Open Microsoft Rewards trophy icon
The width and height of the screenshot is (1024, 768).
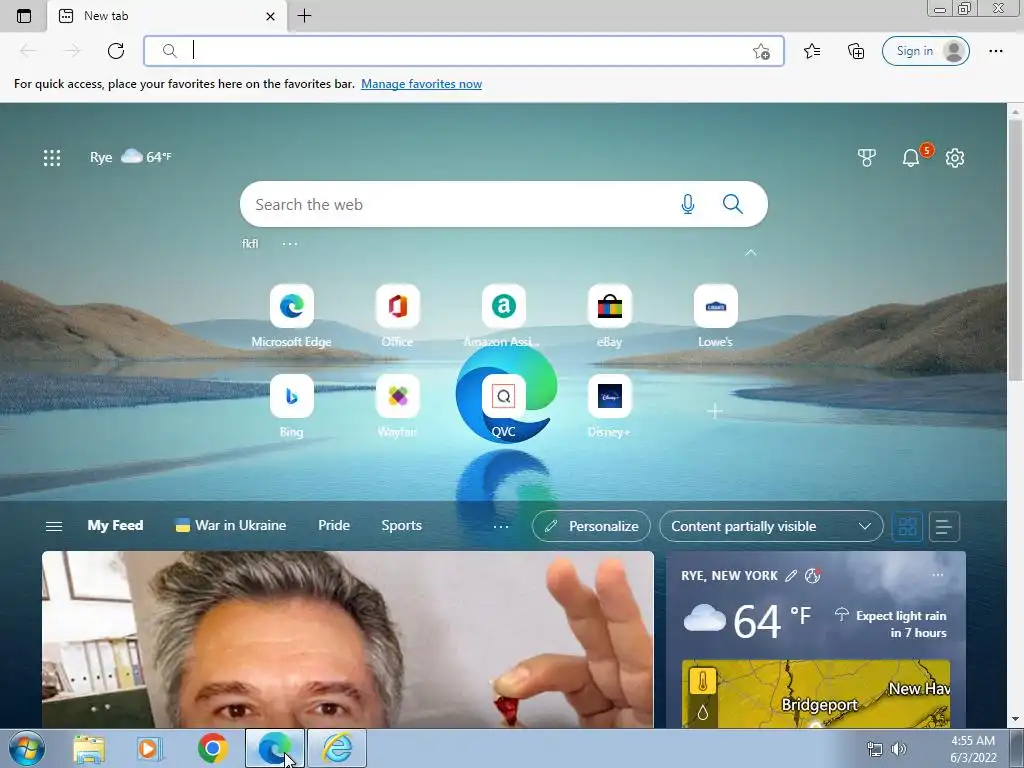click(867, 157)
